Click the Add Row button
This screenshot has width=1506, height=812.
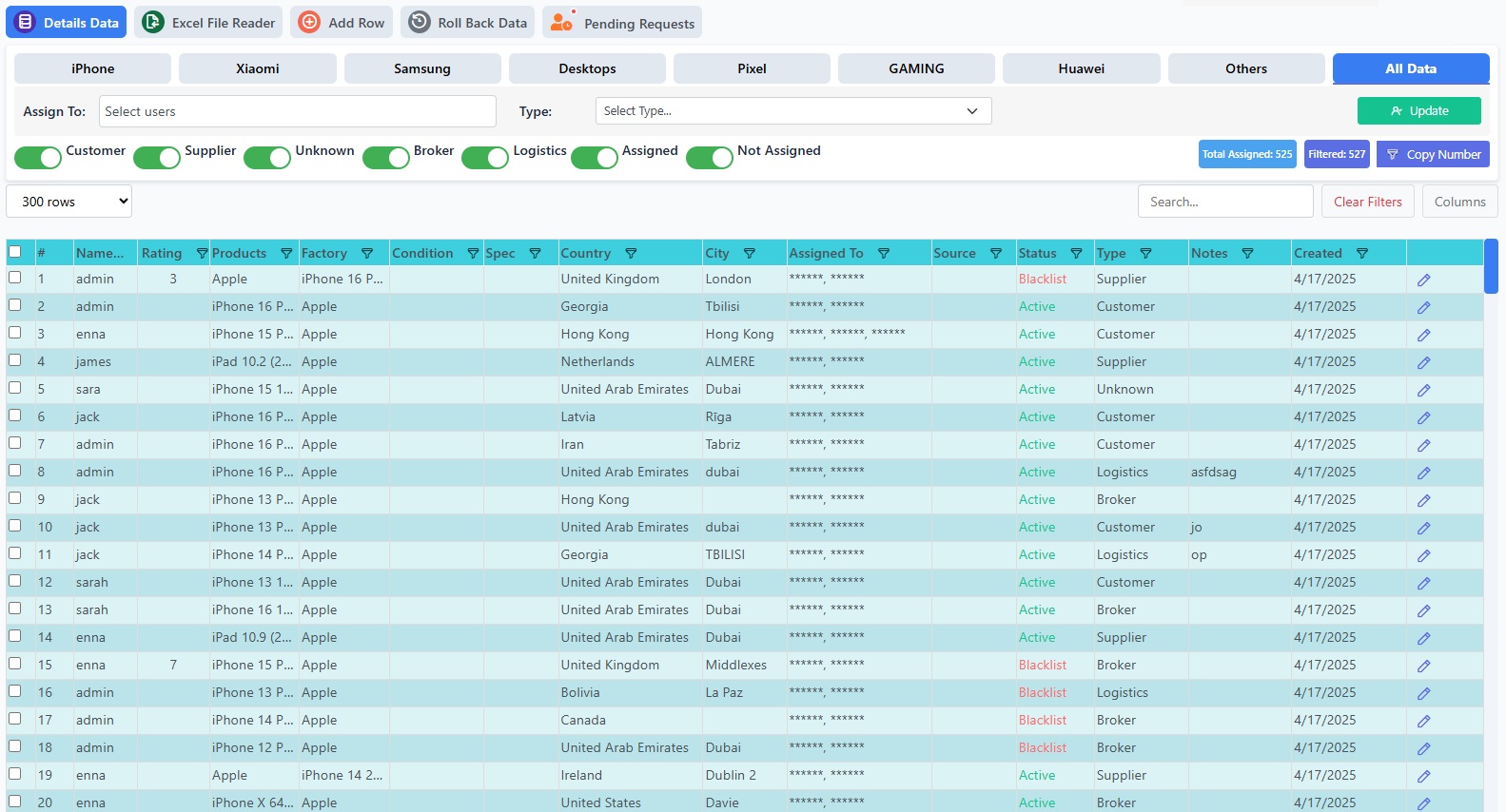(x=342, y=23)
